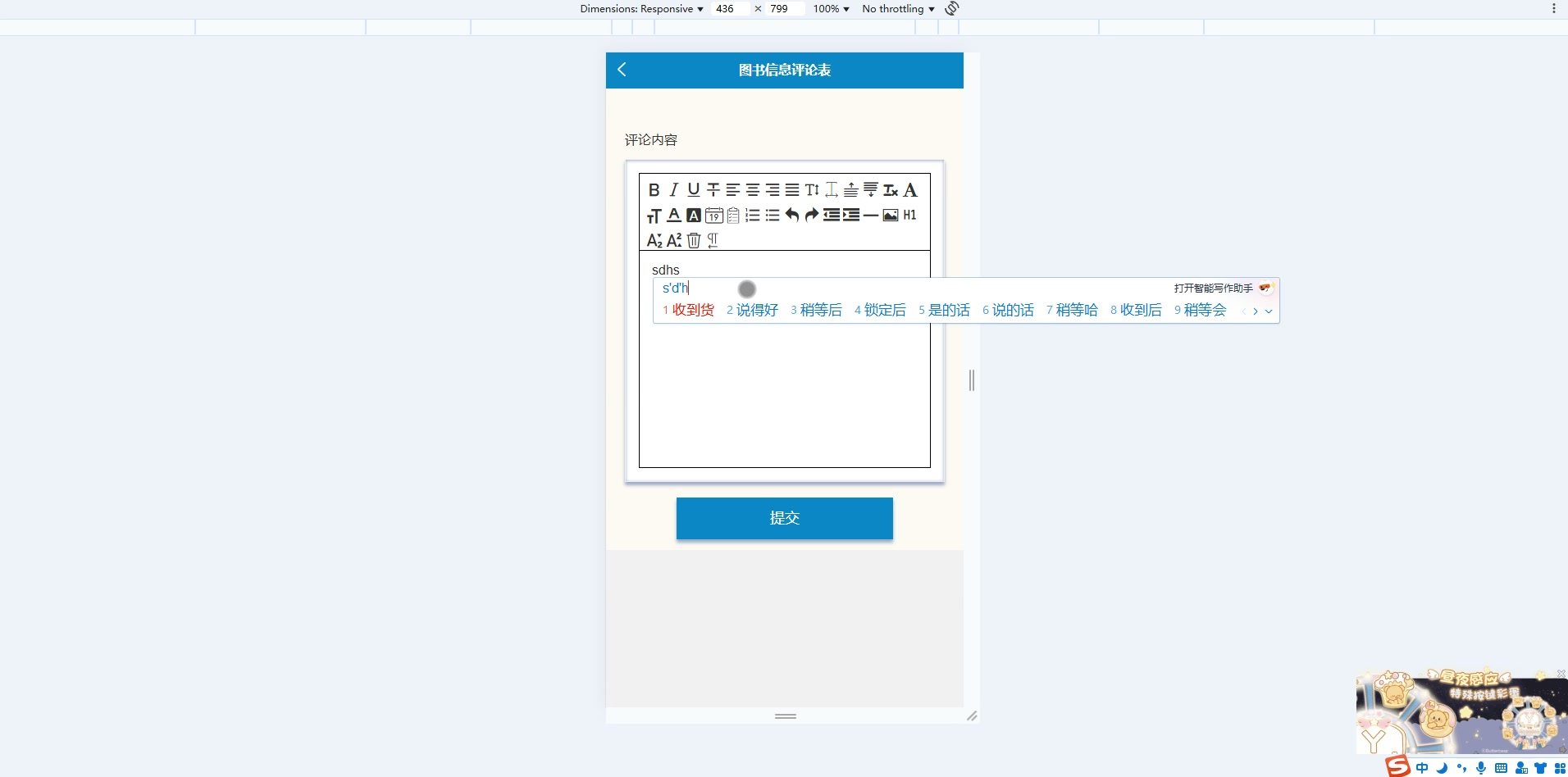Image resolution: width=1568 pixels, height=777 pixels.
Task: Insert date using calendar icon
Action: click(713, 216)
